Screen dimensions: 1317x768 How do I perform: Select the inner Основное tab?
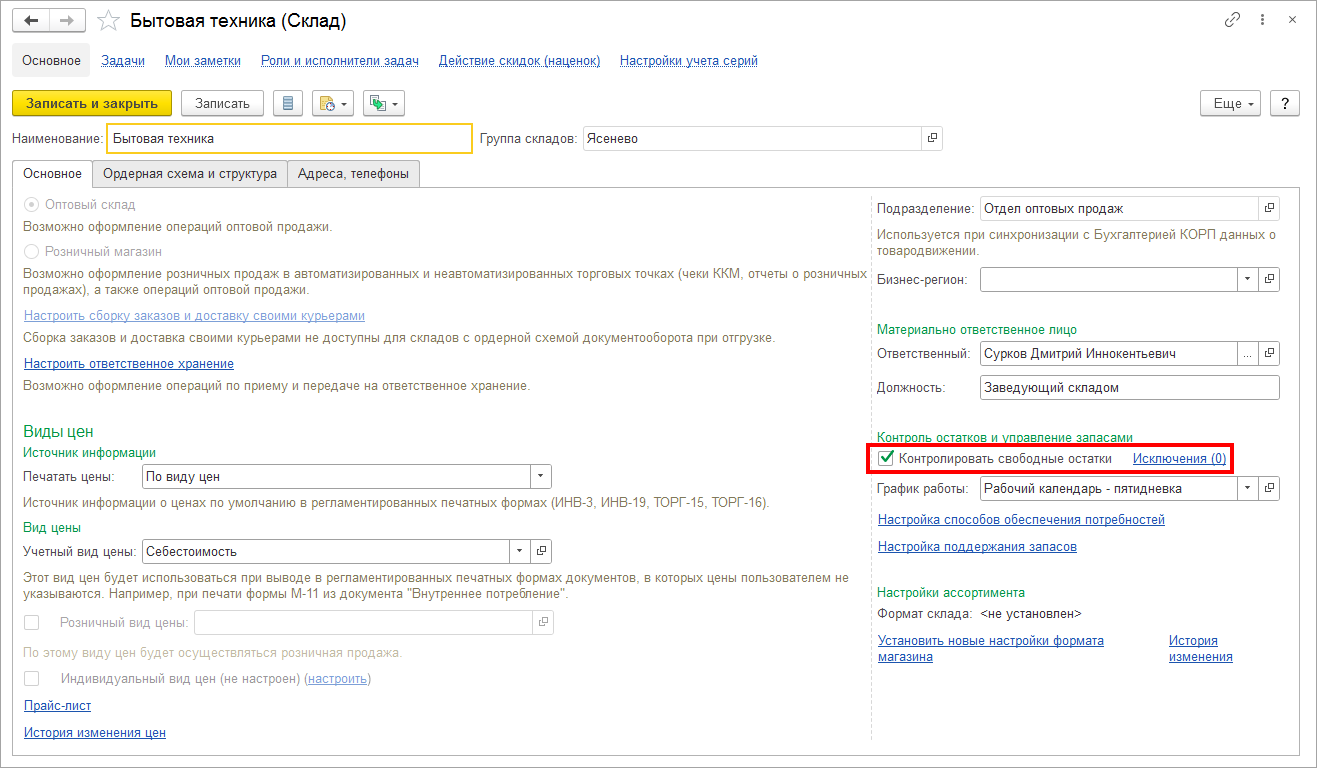click(x=52, y=173)
